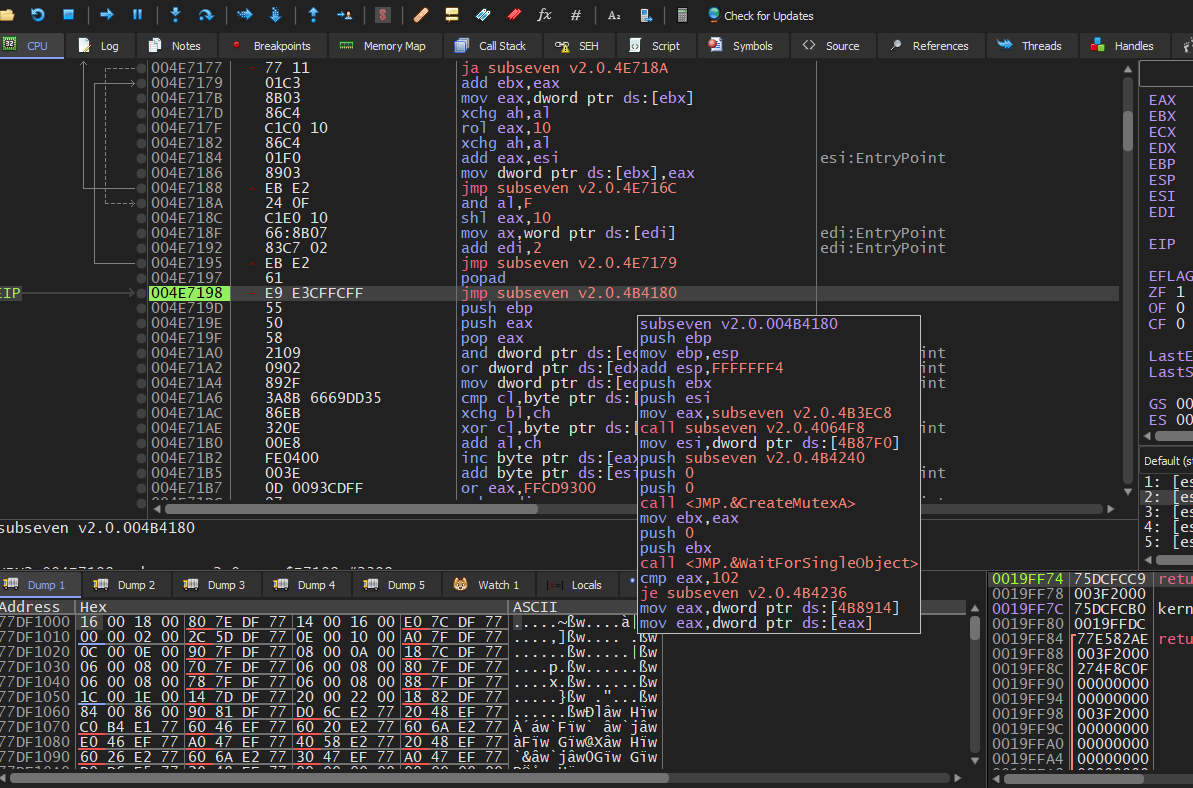The height and width of the screenshot is (788, 1193).
Task: Launch the Calculator icon in toolbar
Action: (x=682, y=15)
